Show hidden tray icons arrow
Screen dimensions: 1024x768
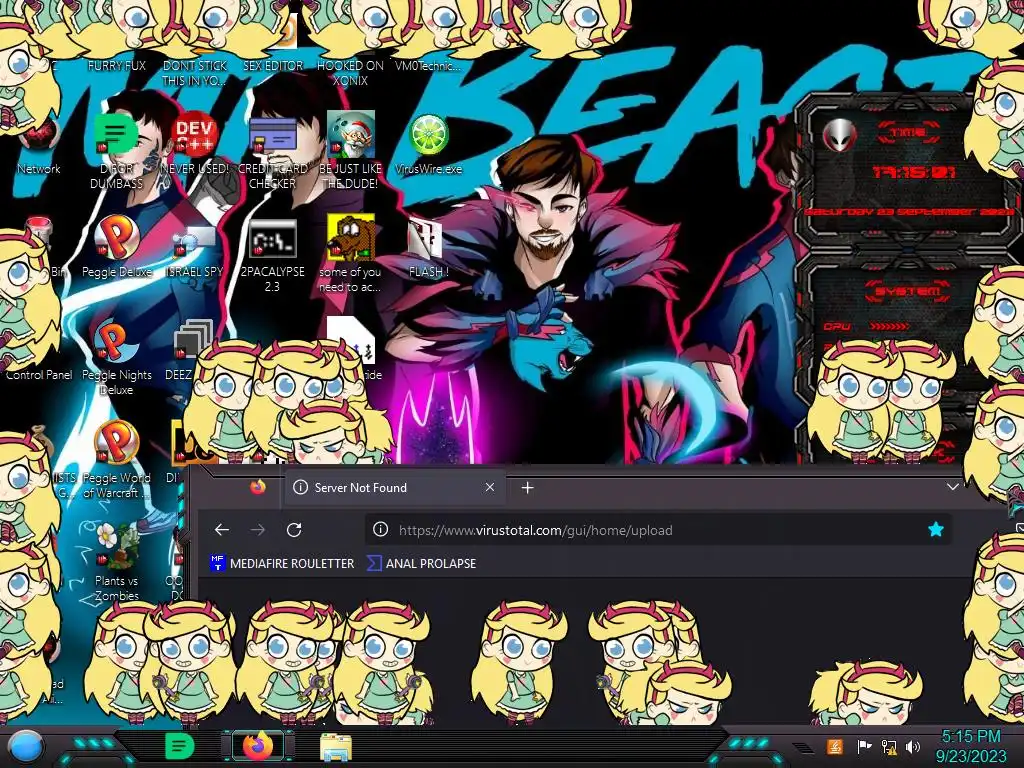[x=803, y=747]
